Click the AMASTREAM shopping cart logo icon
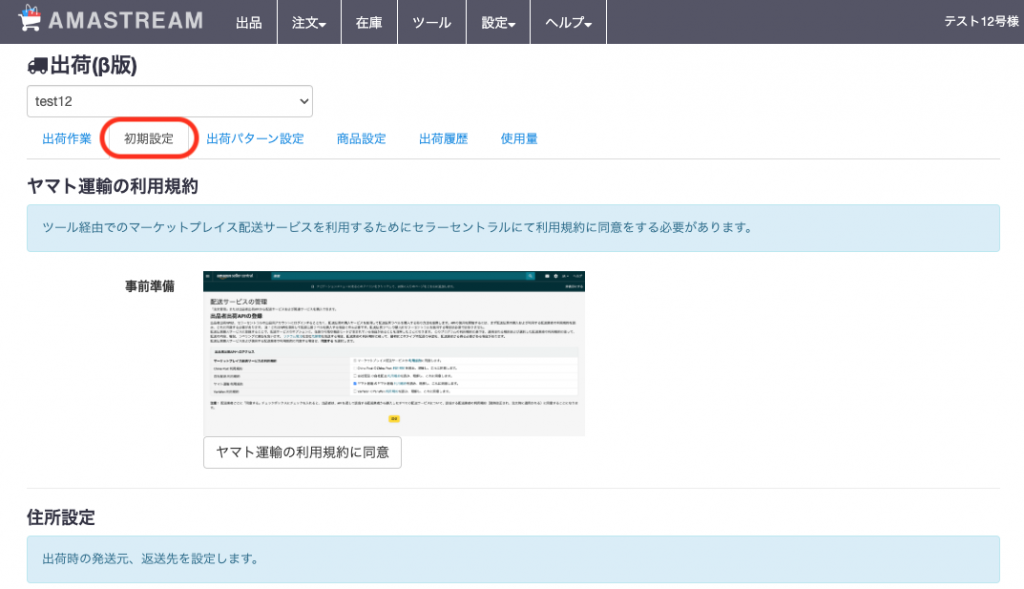The width and height of the screenshot is (1024, 589). (29, 18)
